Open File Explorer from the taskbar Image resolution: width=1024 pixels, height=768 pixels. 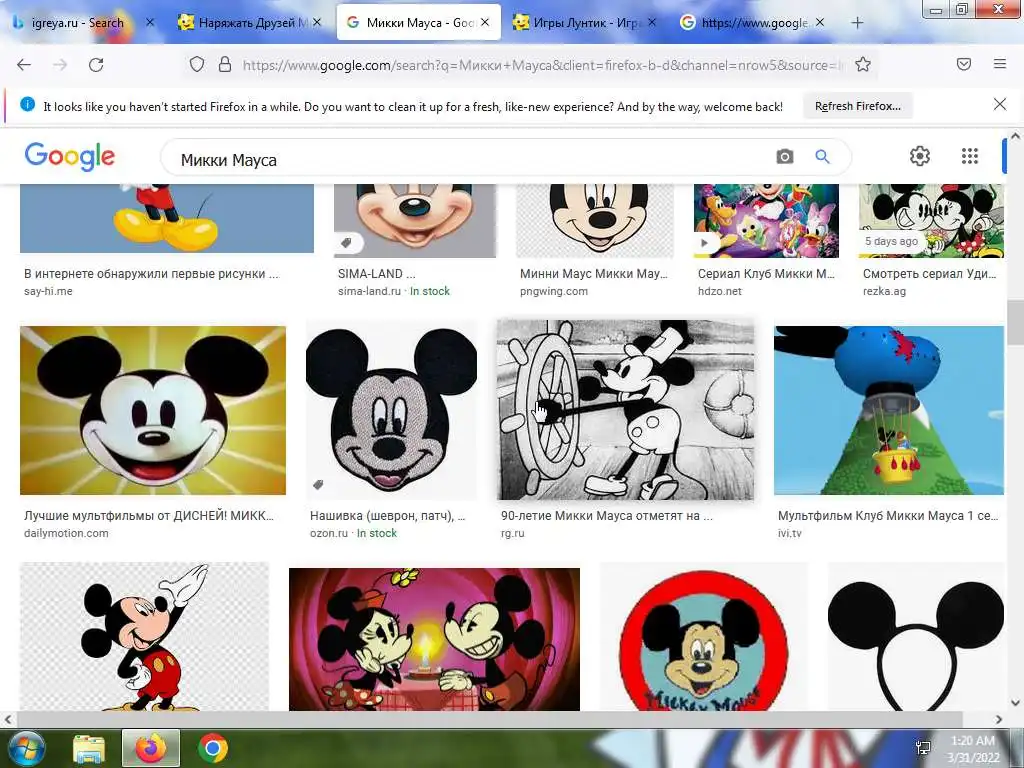click(89, 748)
